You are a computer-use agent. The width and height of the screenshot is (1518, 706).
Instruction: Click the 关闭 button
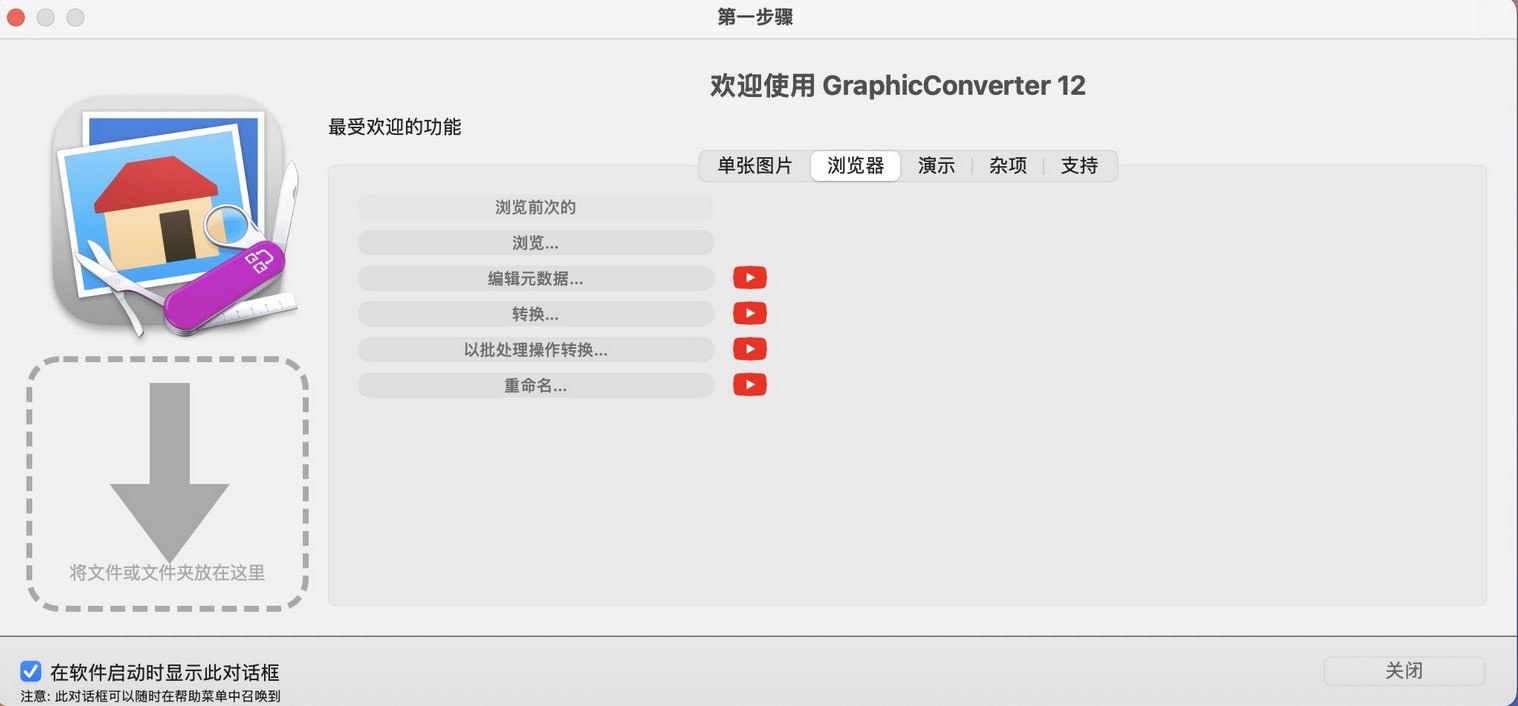[1404, 671]
